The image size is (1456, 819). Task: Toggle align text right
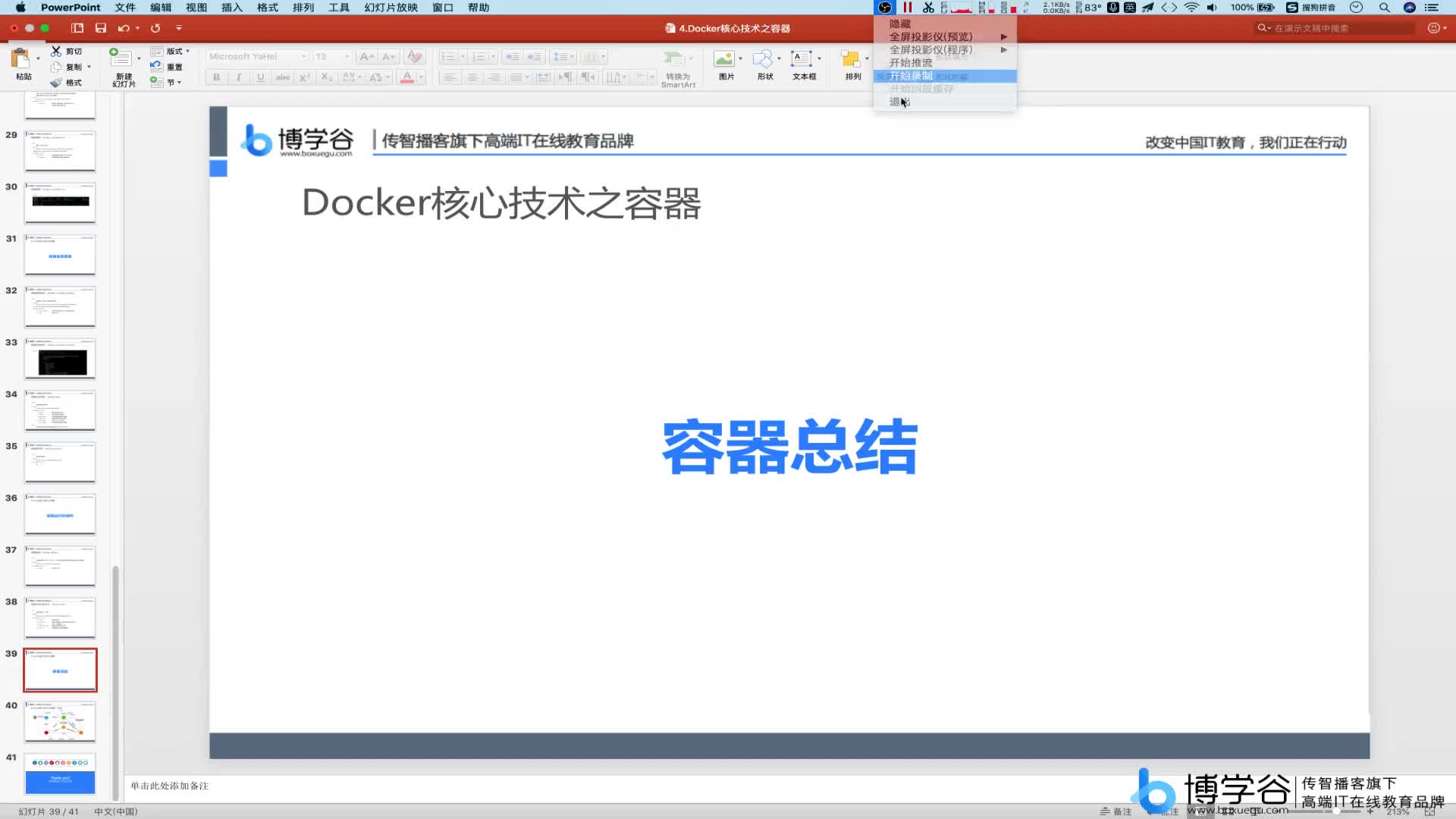[x=494, y=77]
